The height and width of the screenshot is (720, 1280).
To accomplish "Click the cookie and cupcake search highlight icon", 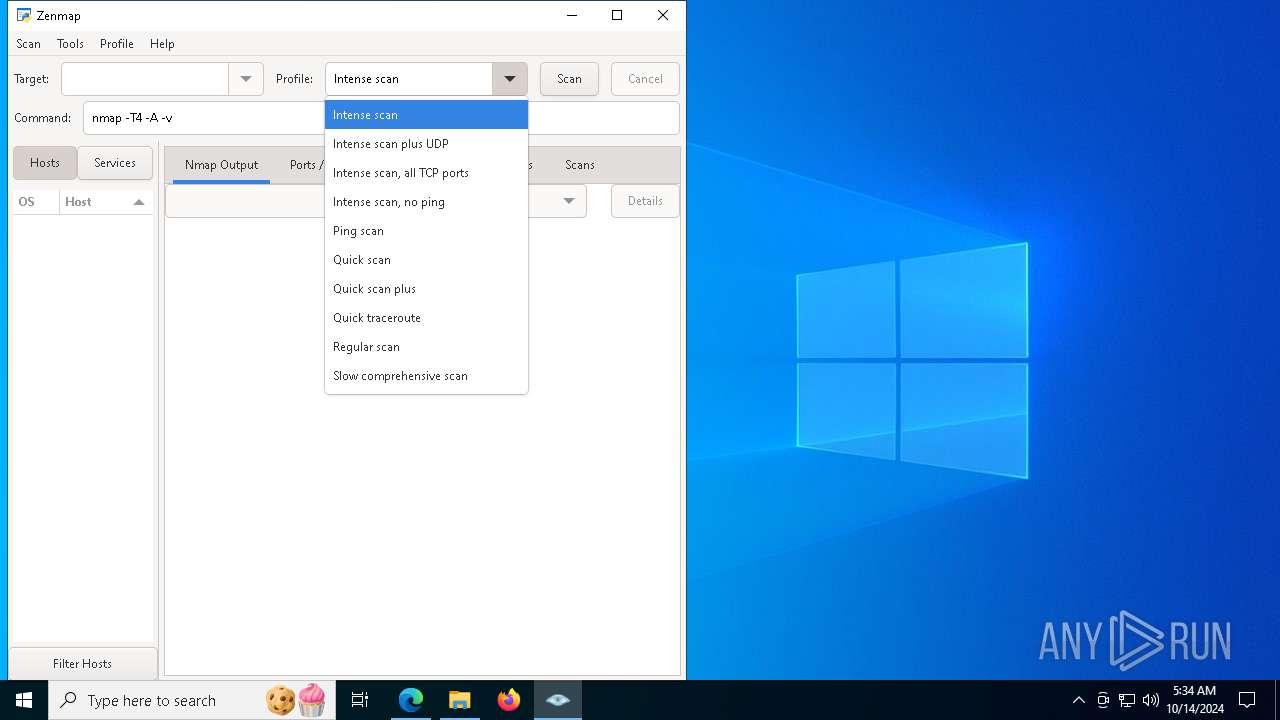I will 296,700.
